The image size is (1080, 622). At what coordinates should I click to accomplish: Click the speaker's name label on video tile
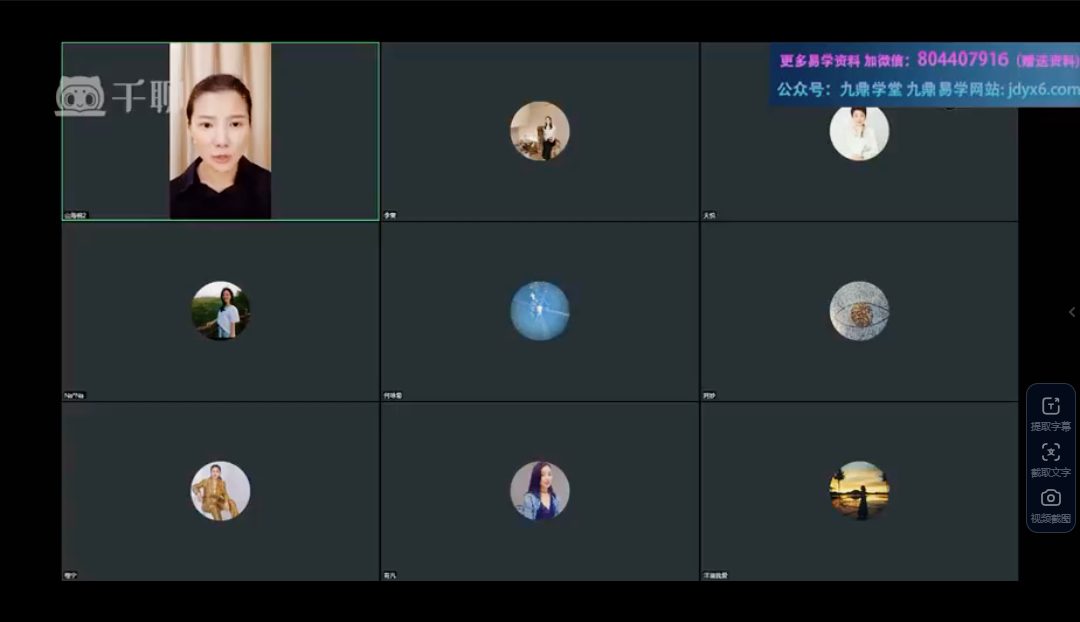coord(76,216)
